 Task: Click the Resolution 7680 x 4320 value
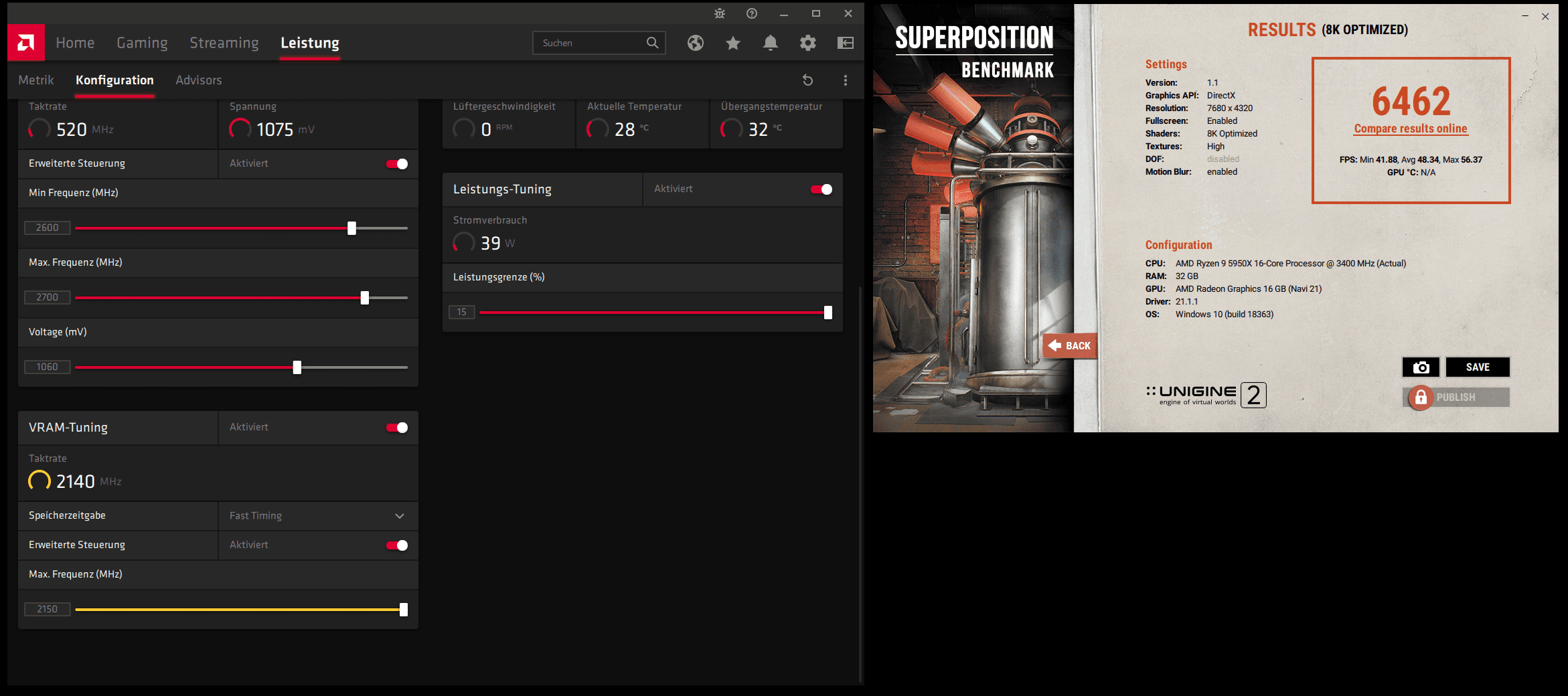pos(1230,108)
